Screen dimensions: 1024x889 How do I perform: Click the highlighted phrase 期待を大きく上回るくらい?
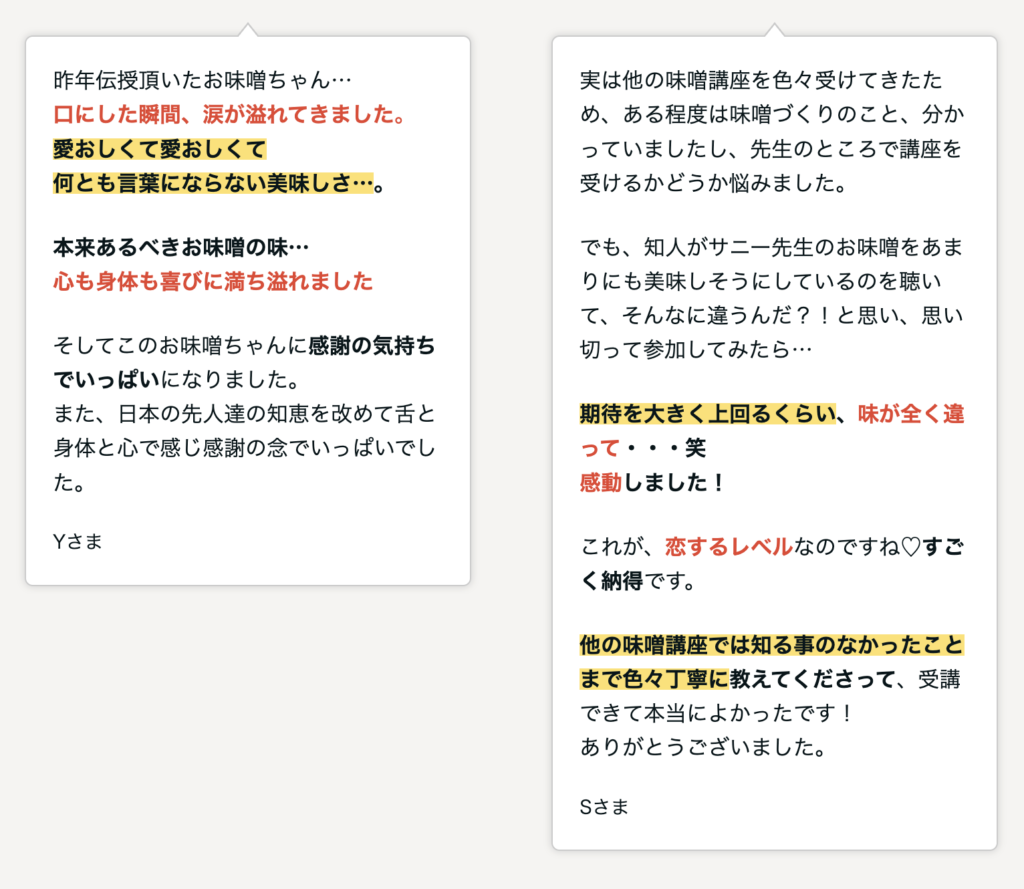click(x=707, y=414)
